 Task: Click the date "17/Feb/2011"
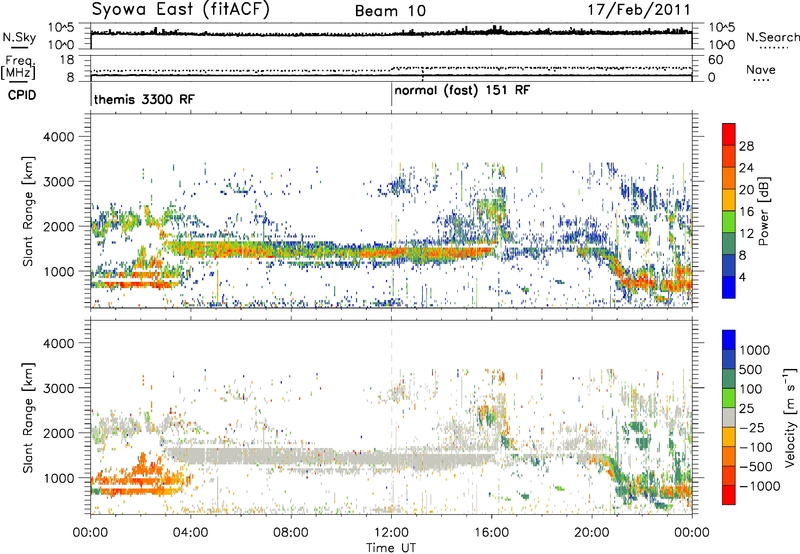point(639,9)
